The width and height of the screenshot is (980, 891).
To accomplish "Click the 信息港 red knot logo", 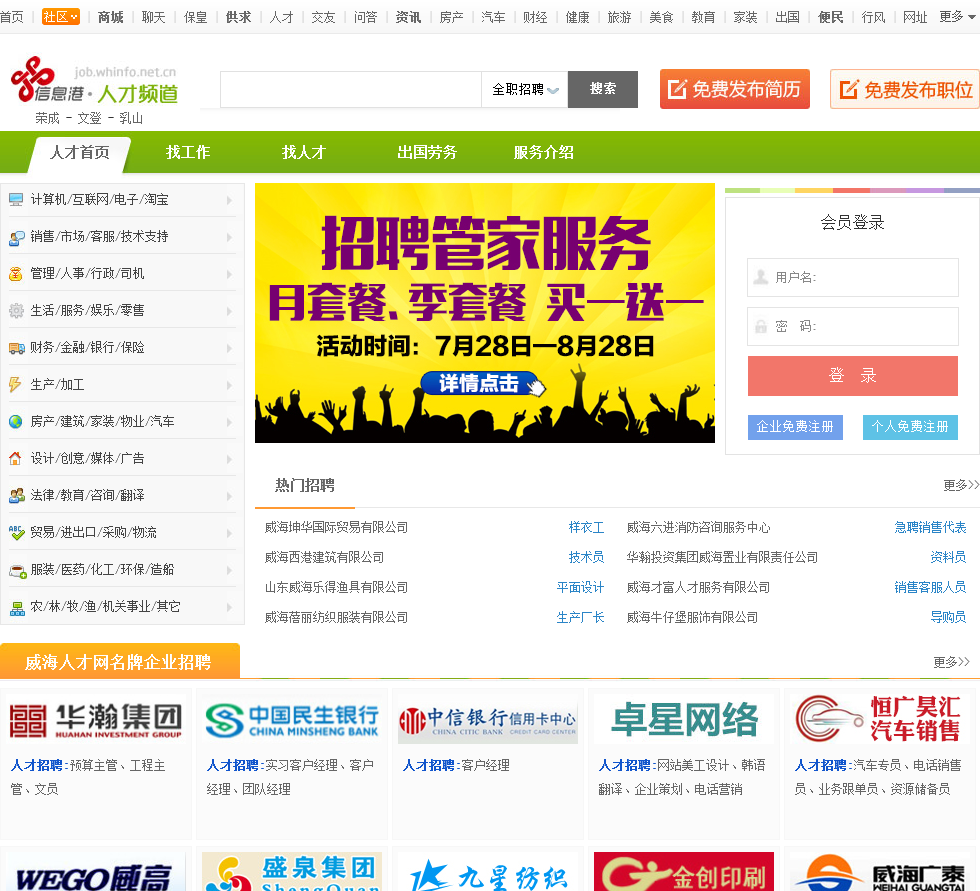I will coord(31,78).
